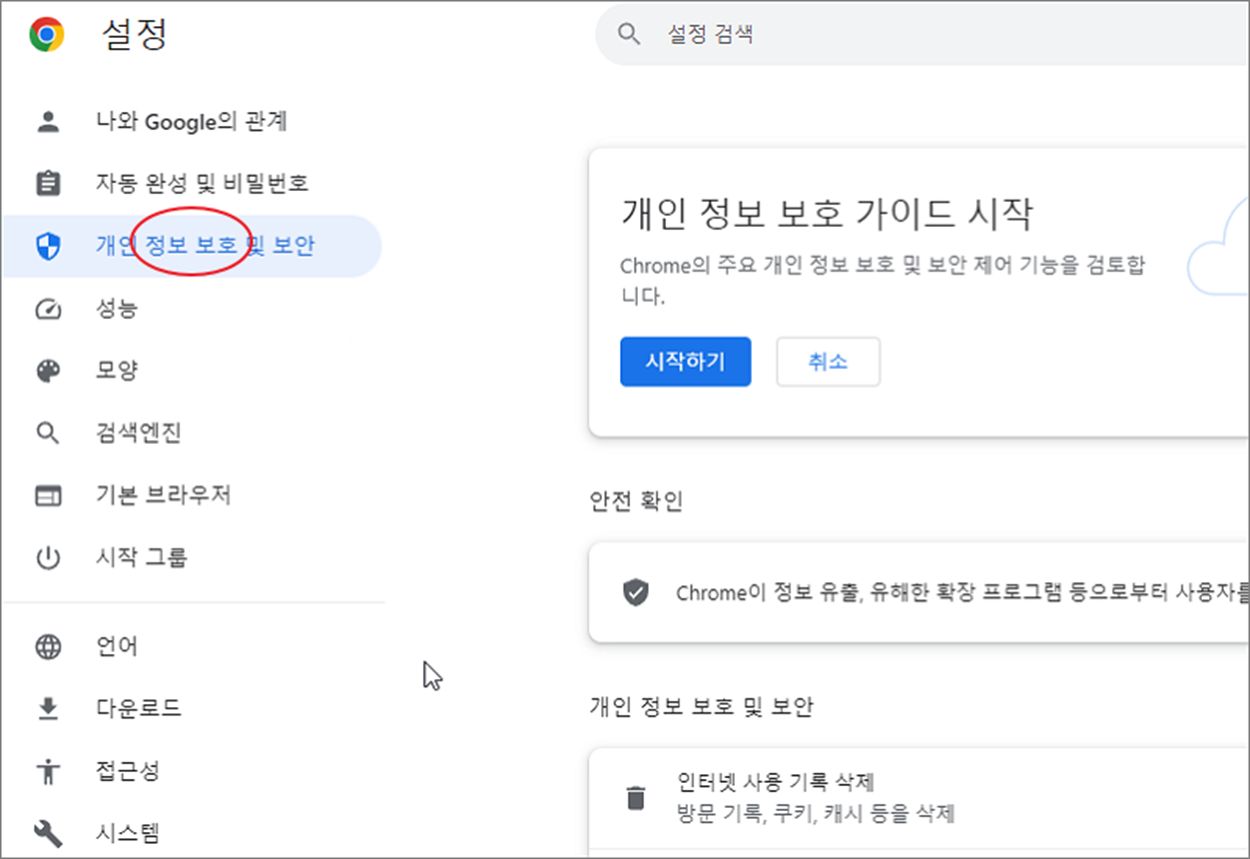The width and height of the screenshot is (1250, 859).
Task: Click the search icon in 설정 검색 bar
Action: [x=628, y=35]
